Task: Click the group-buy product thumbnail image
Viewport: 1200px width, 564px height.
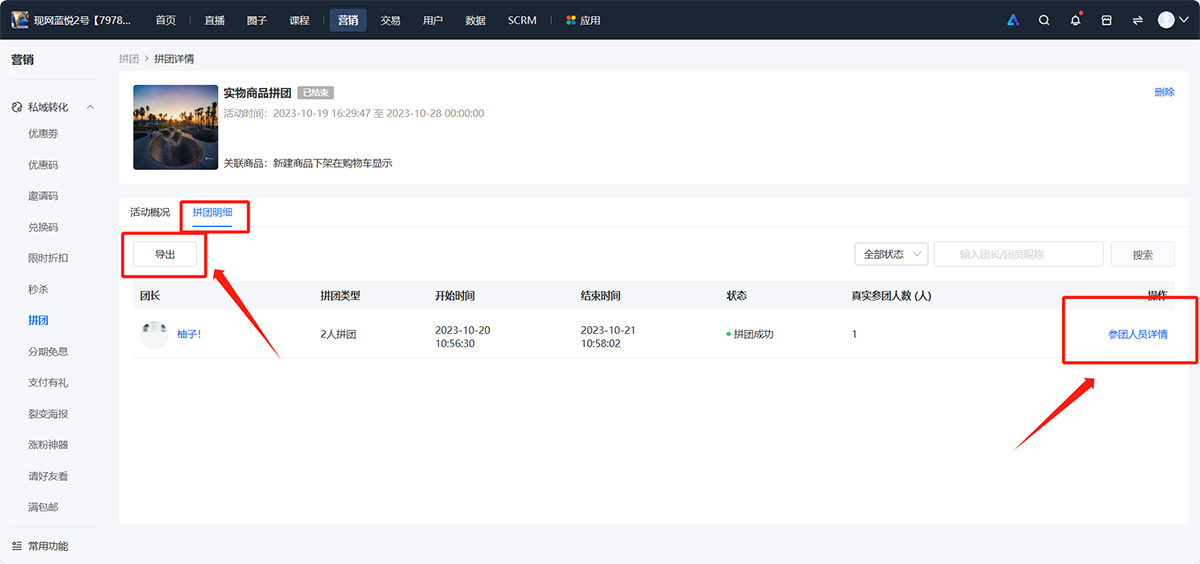Action: pos(176,127)
